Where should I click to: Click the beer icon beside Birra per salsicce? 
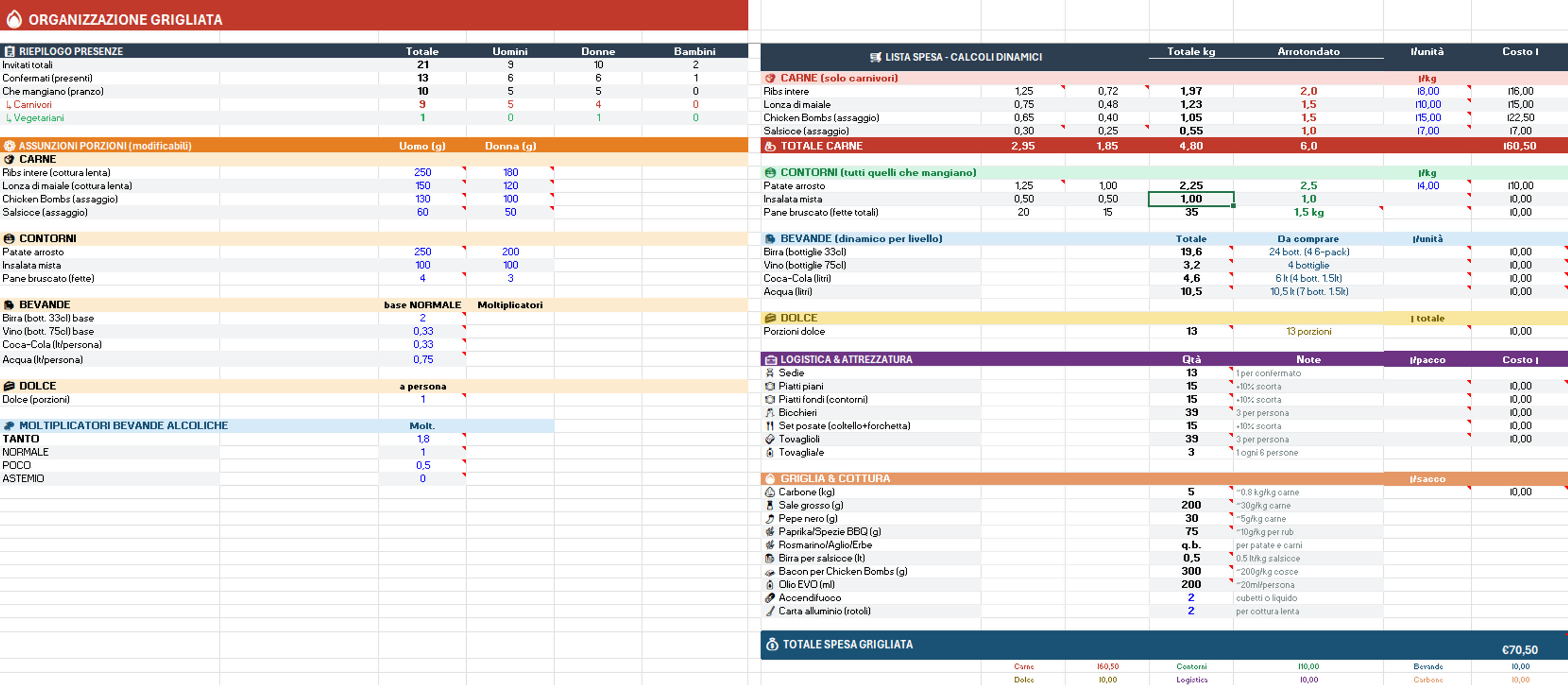(770, 558)
